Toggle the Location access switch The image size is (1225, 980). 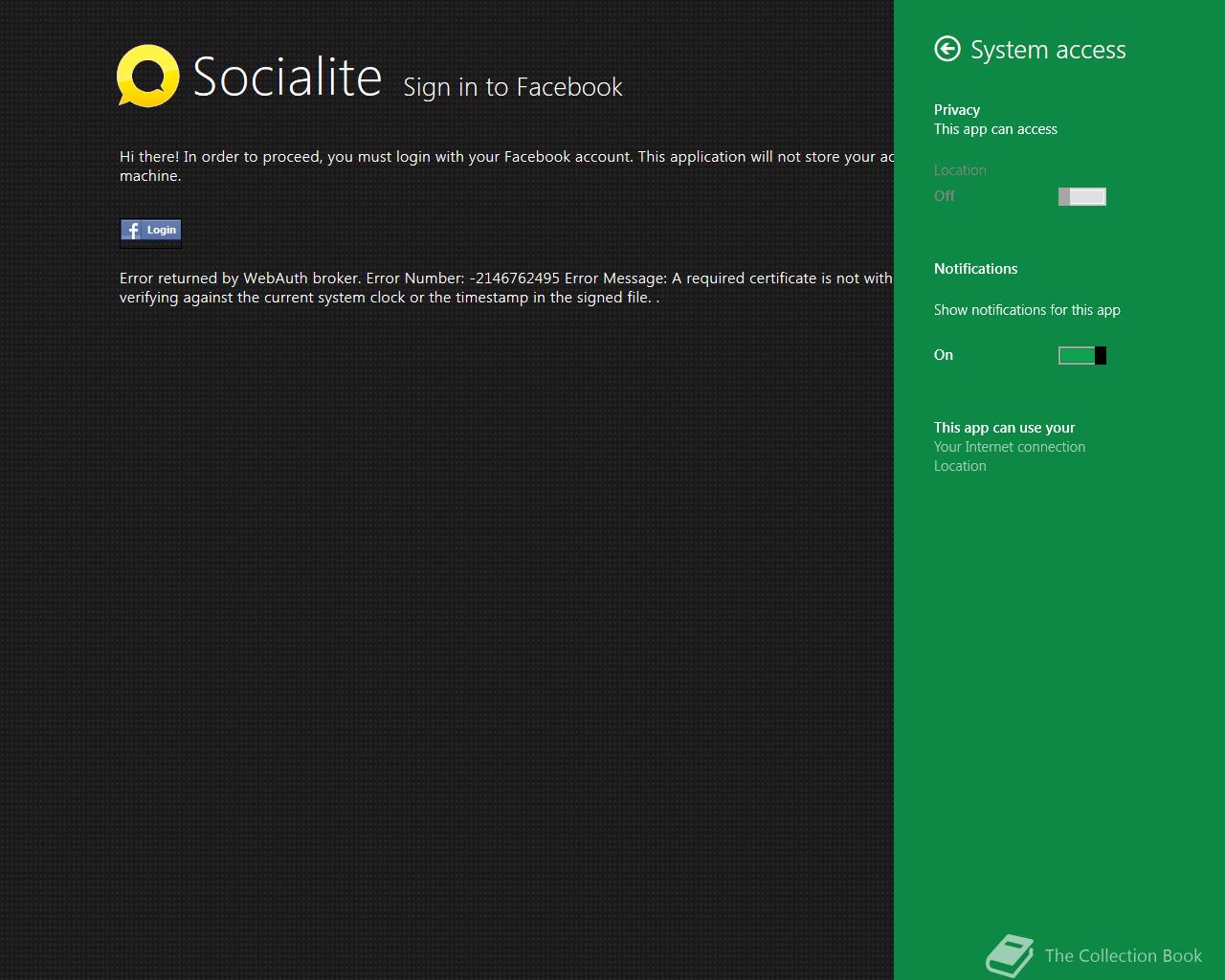tap(1082, 196)
